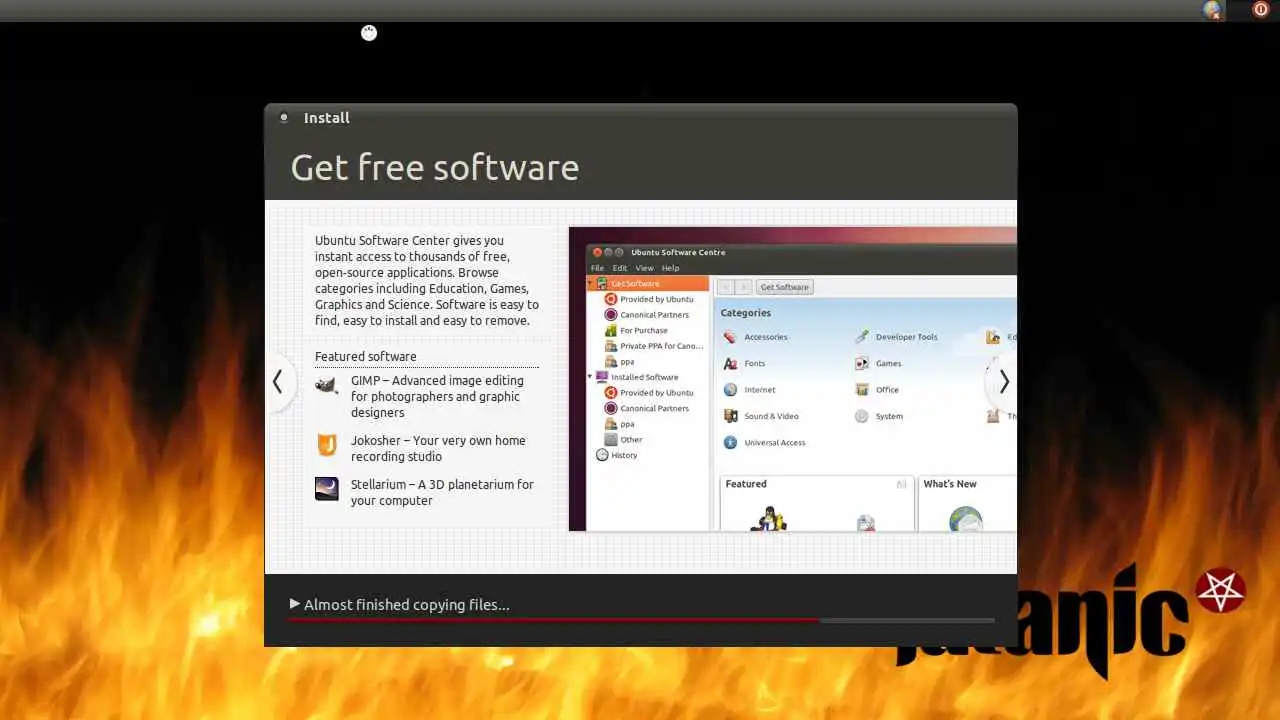Open View menu in Software Centre screenshot
The width and height of the screenshot is (1280, 720).
[644, 268]
